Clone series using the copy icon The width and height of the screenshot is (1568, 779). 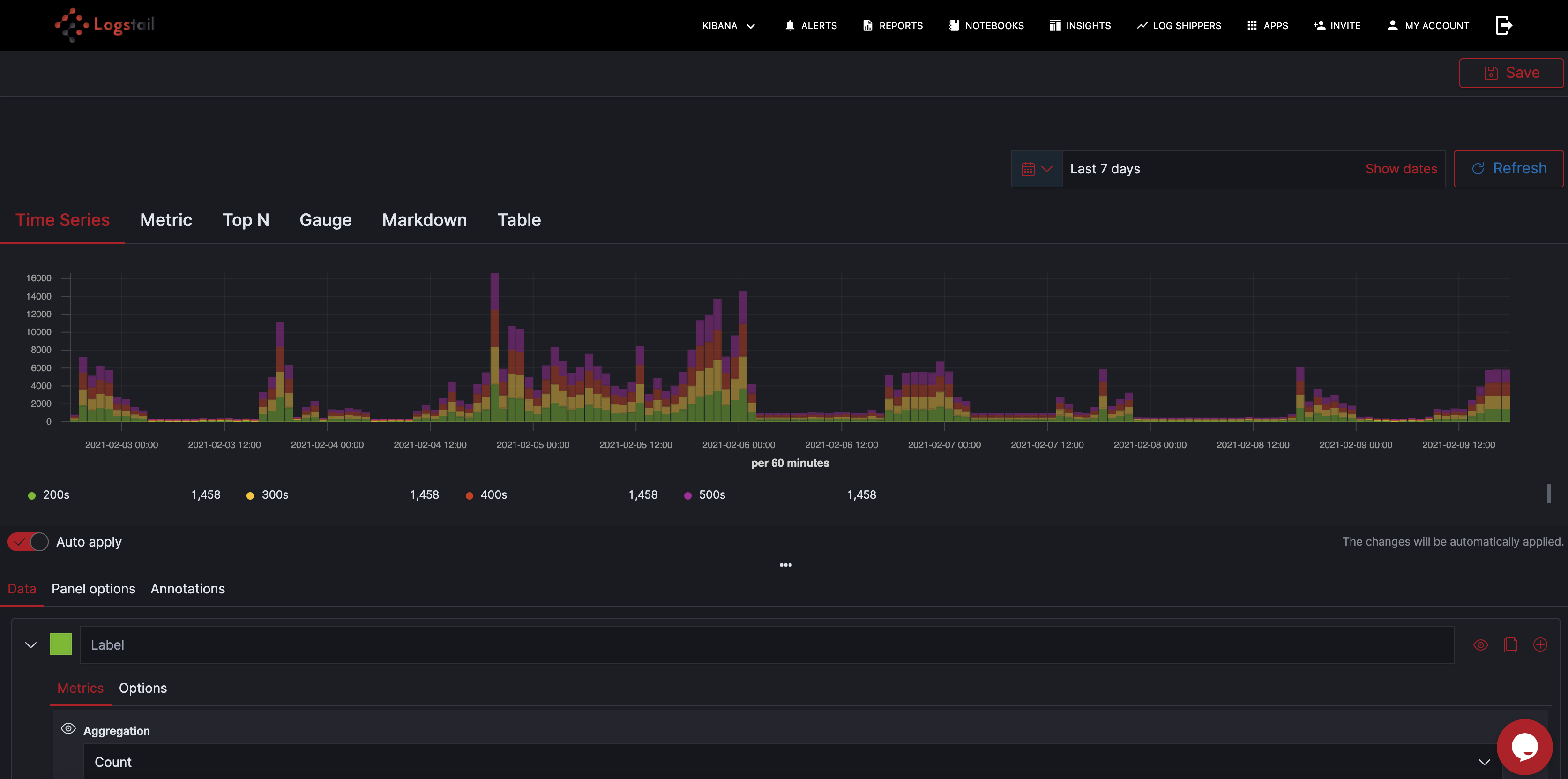(x=1510, y=644)
